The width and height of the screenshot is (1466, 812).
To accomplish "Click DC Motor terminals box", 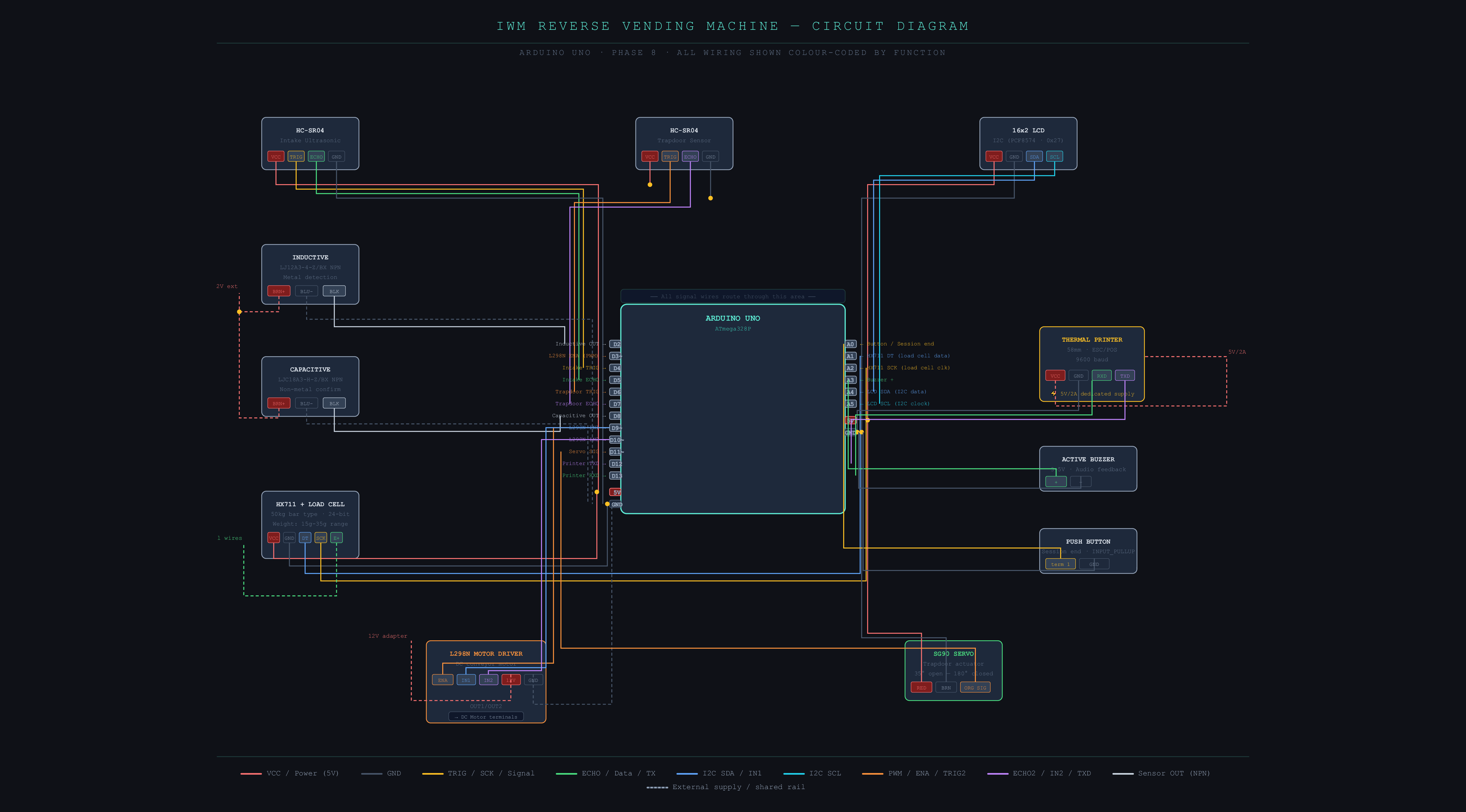I will tap(486, 717).
